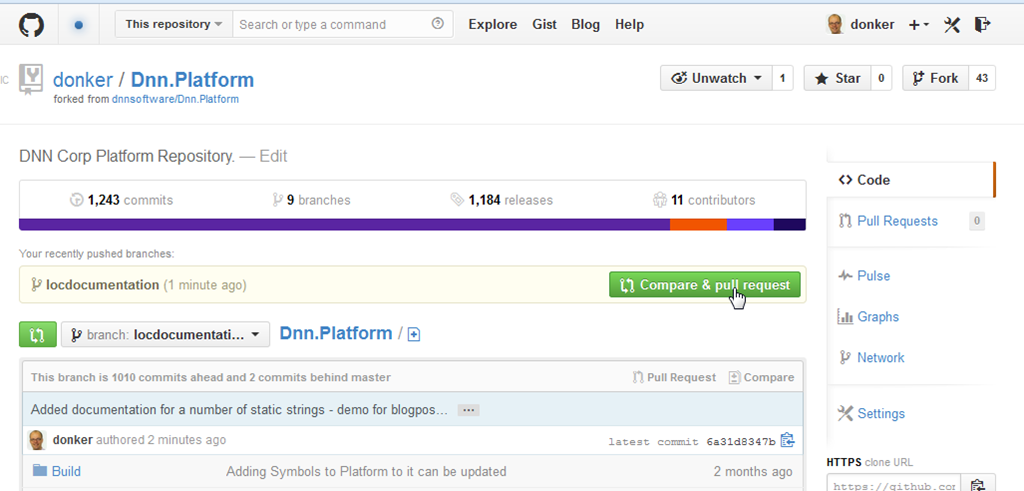Copy commit SHA with clipboard icon
Screen dimensions: 1024x491
[787, 441]
